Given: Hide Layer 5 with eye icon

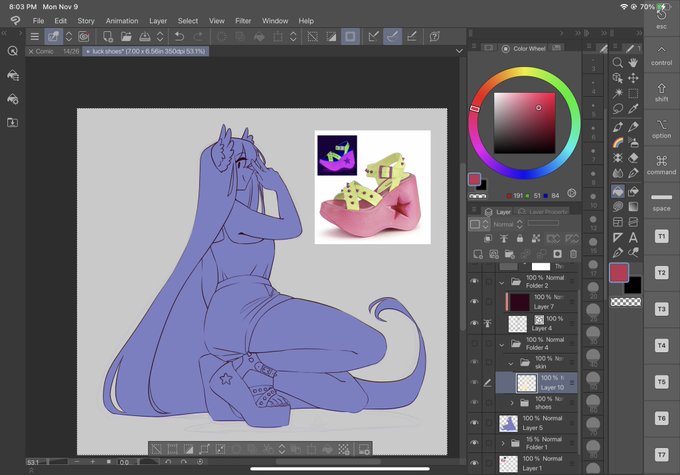Looking at the screenshot, I should click(474, 423).
